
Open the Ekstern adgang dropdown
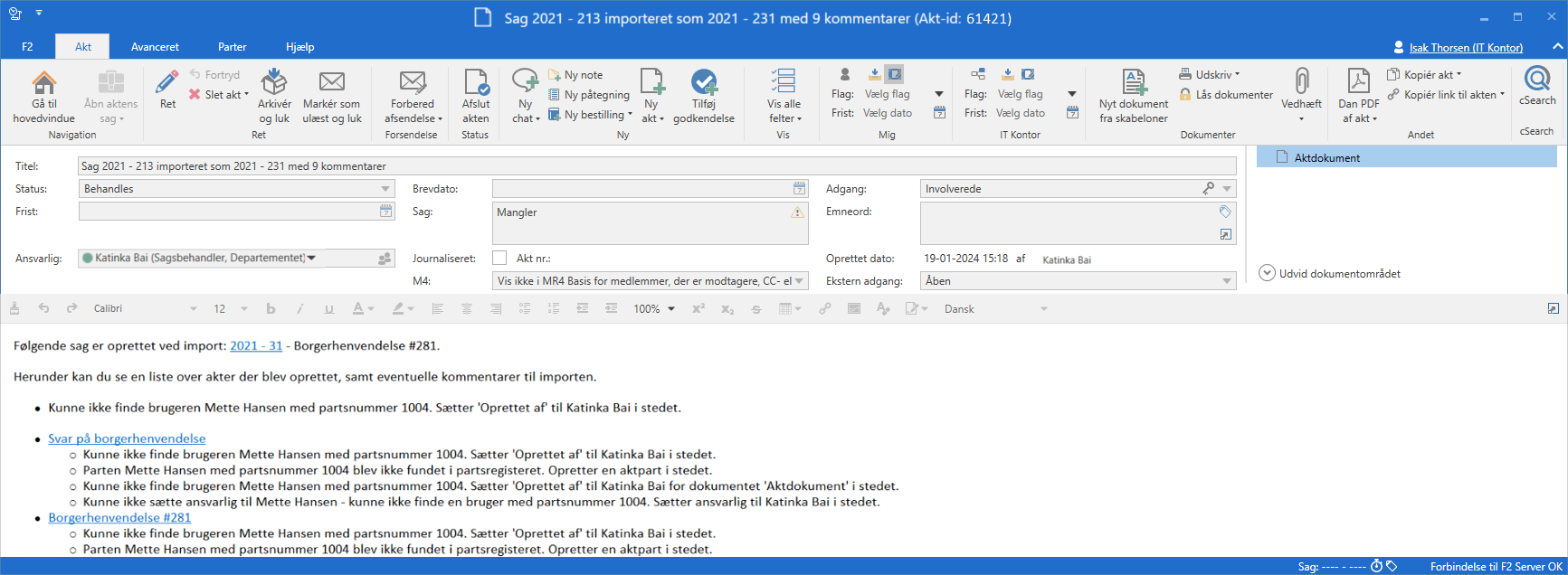coord(1227,281)
